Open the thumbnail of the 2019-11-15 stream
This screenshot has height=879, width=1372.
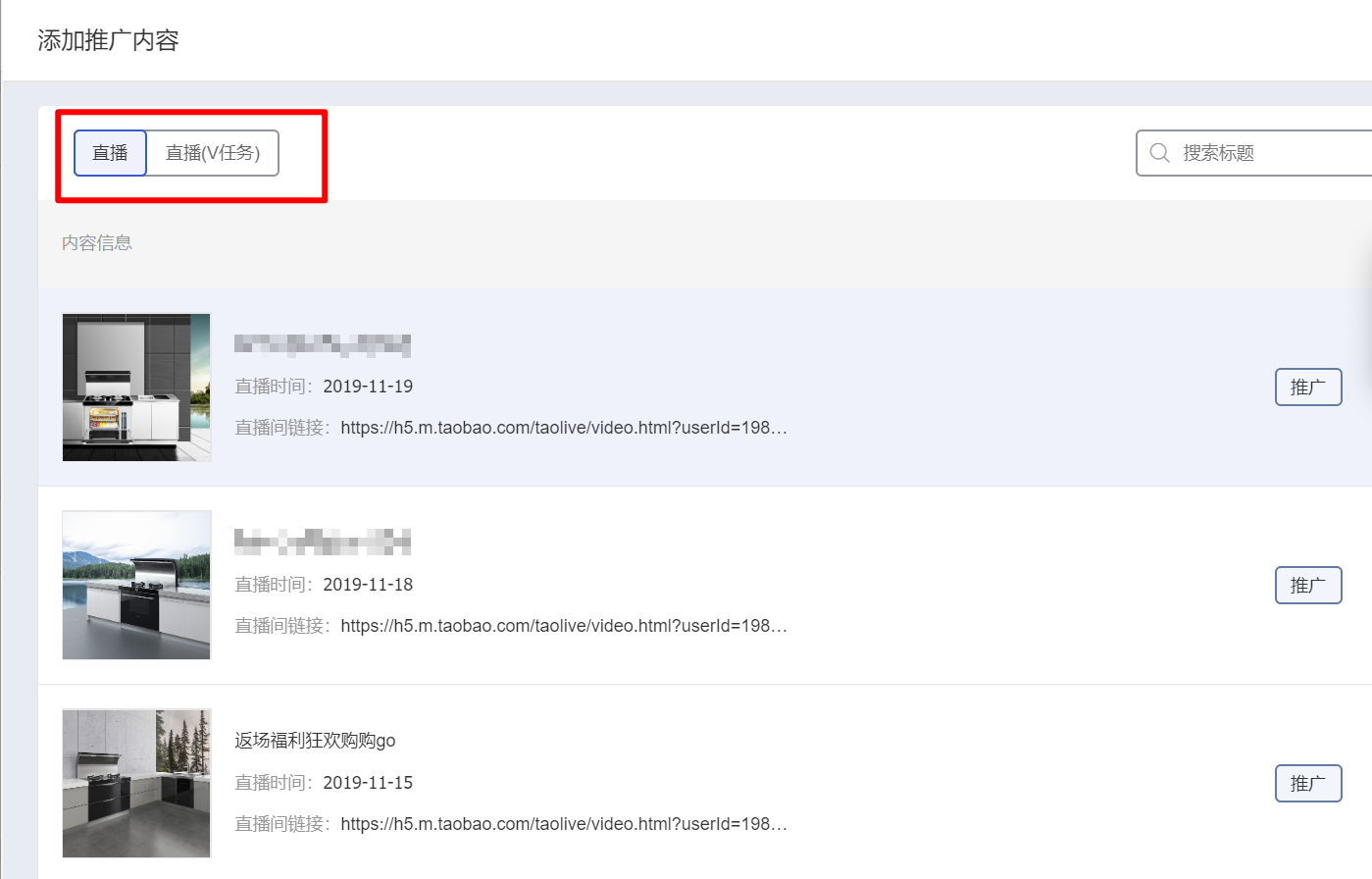136,783
